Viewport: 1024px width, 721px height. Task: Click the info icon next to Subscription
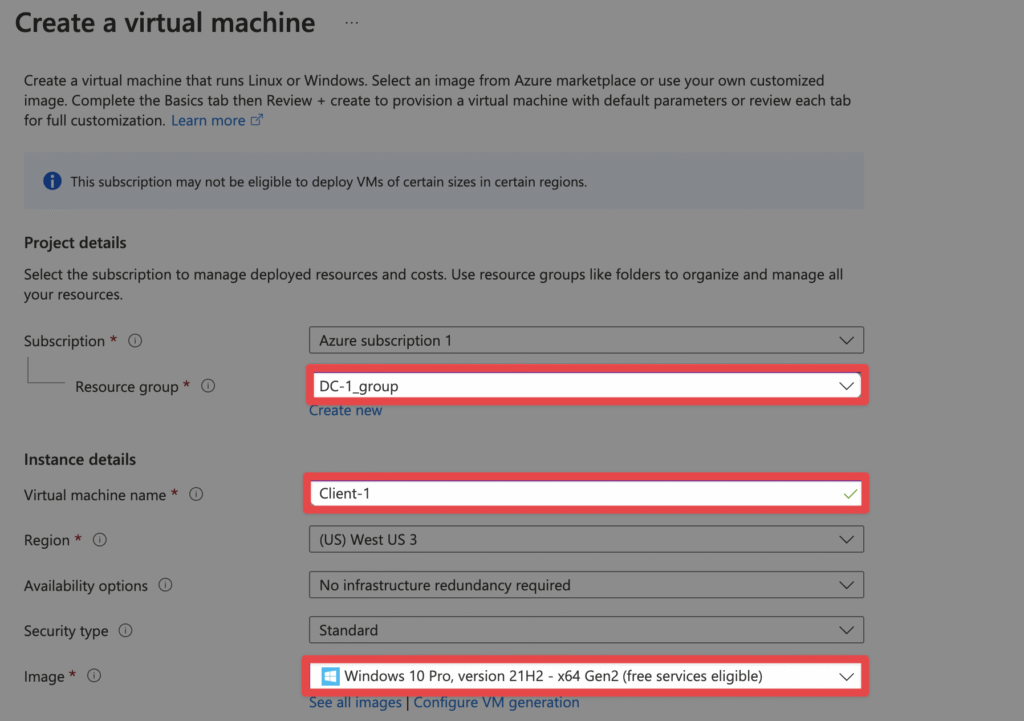[x=135, y=341]
